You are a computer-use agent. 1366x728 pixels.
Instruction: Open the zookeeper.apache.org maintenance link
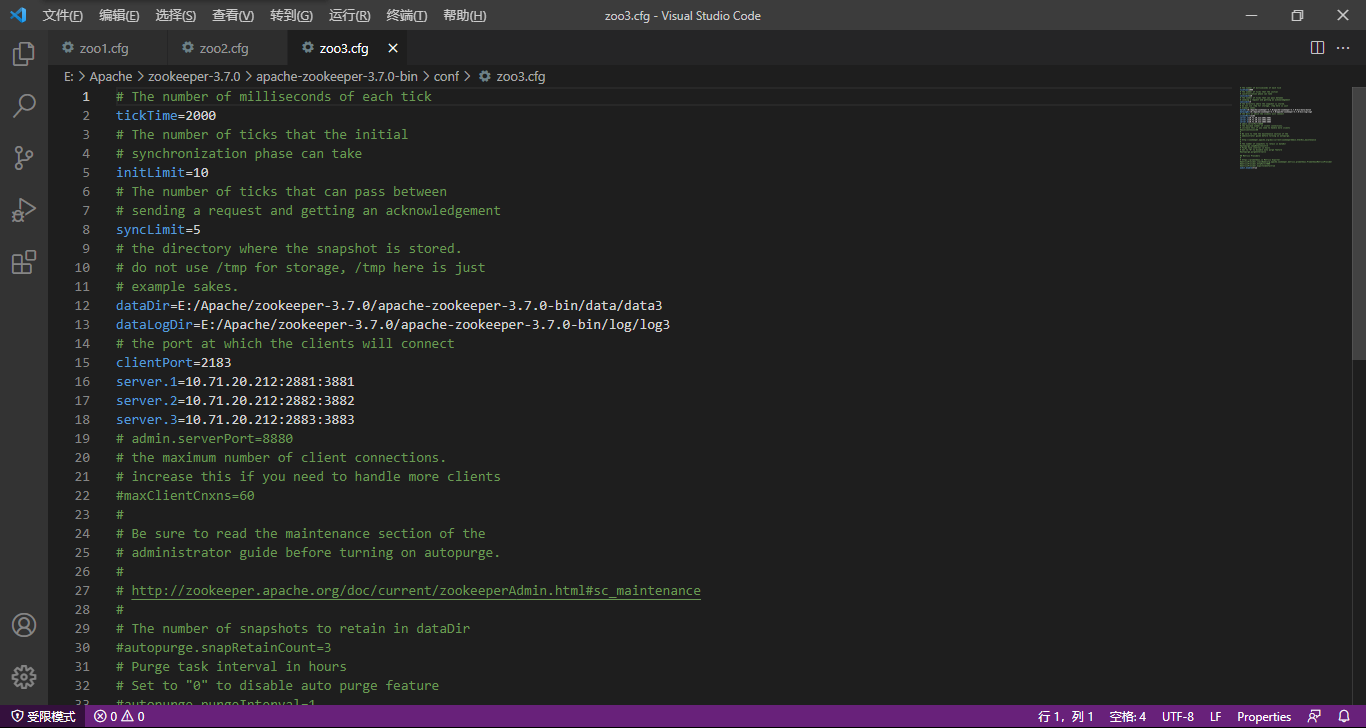click(x=416, y=591)
